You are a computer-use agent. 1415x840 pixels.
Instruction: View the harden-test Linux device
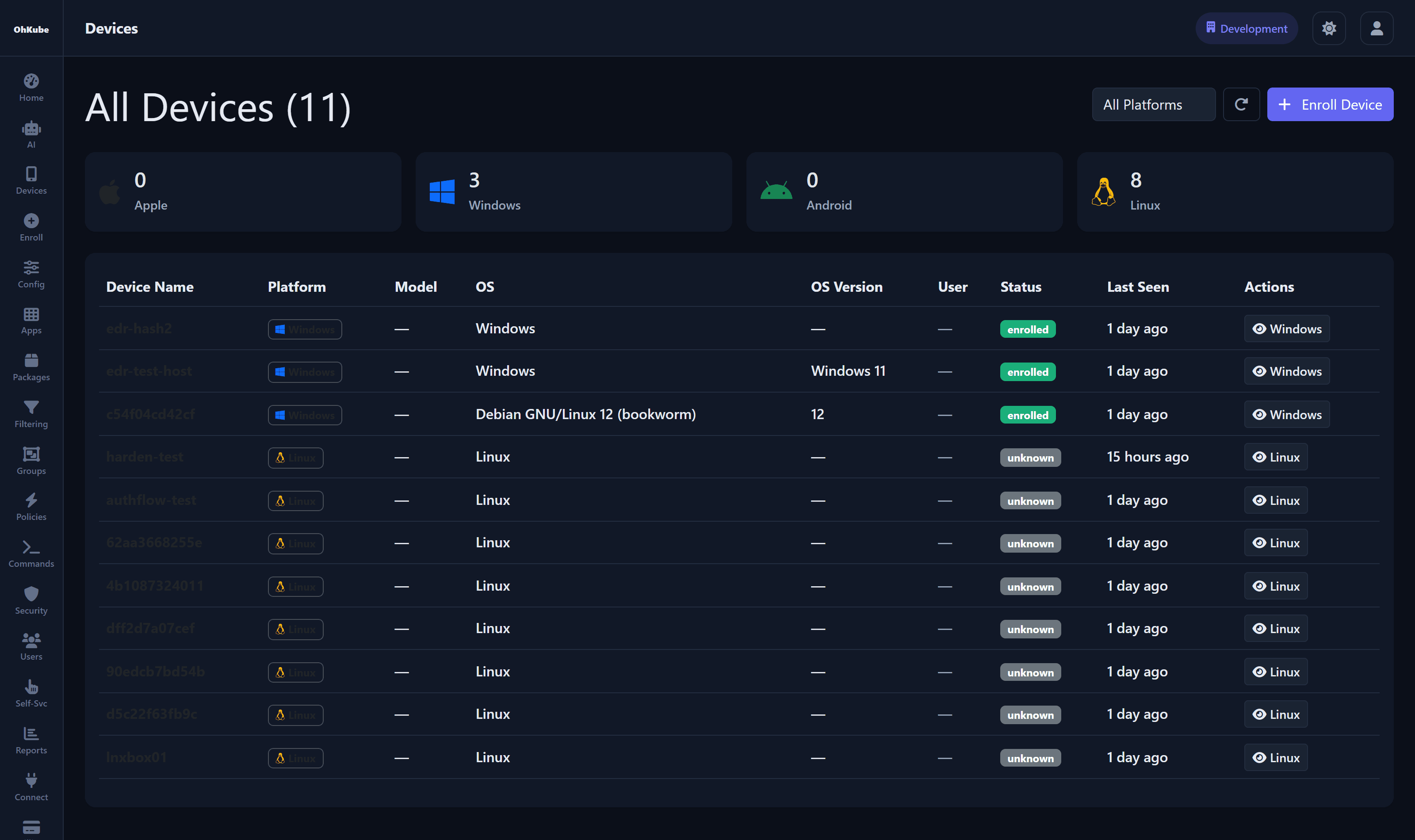pyautogui.click(x=1275, y=457)
